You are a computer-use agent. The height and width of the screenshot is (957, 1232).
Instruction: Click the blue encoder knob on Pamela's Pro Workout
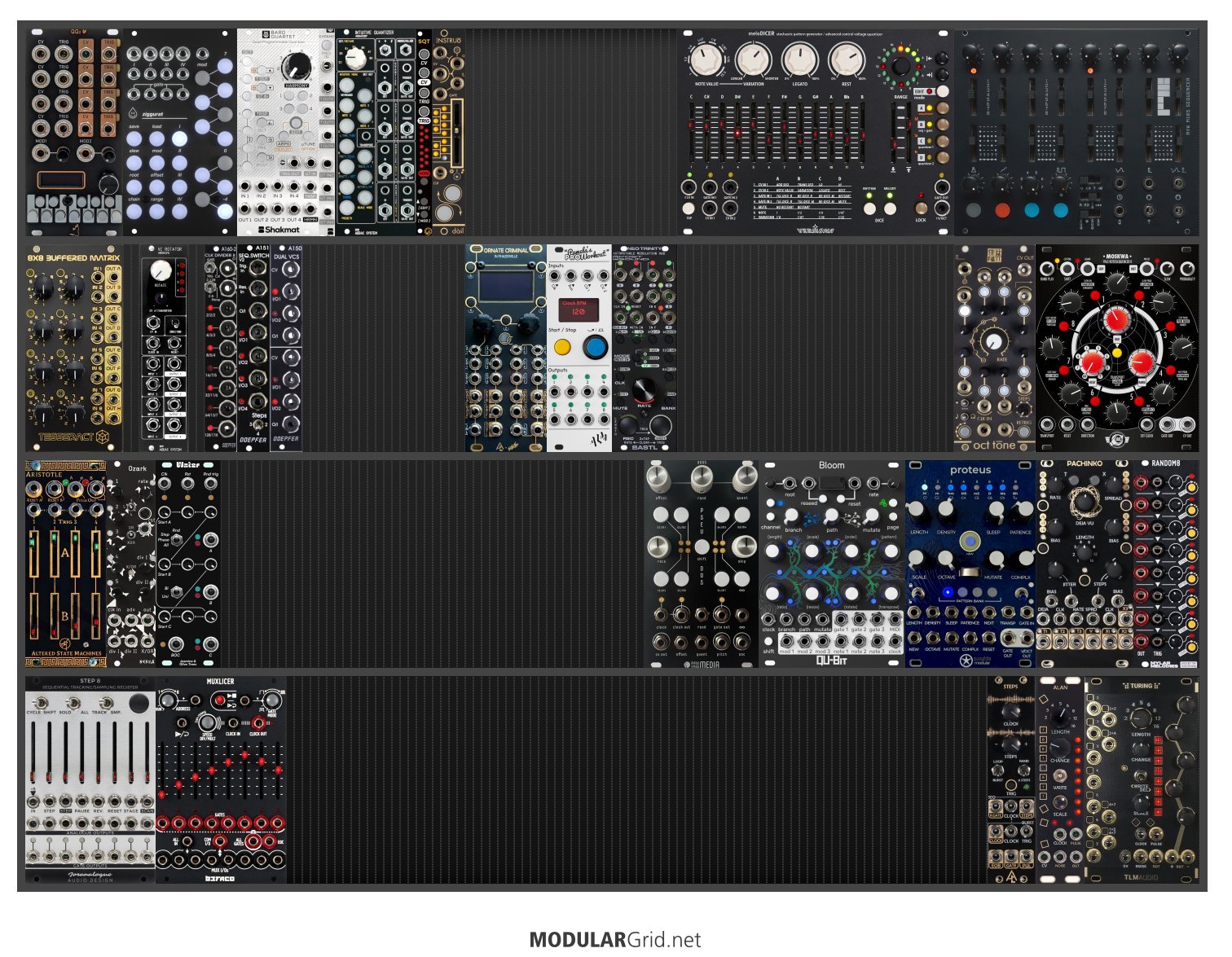[x=596, y=347]
